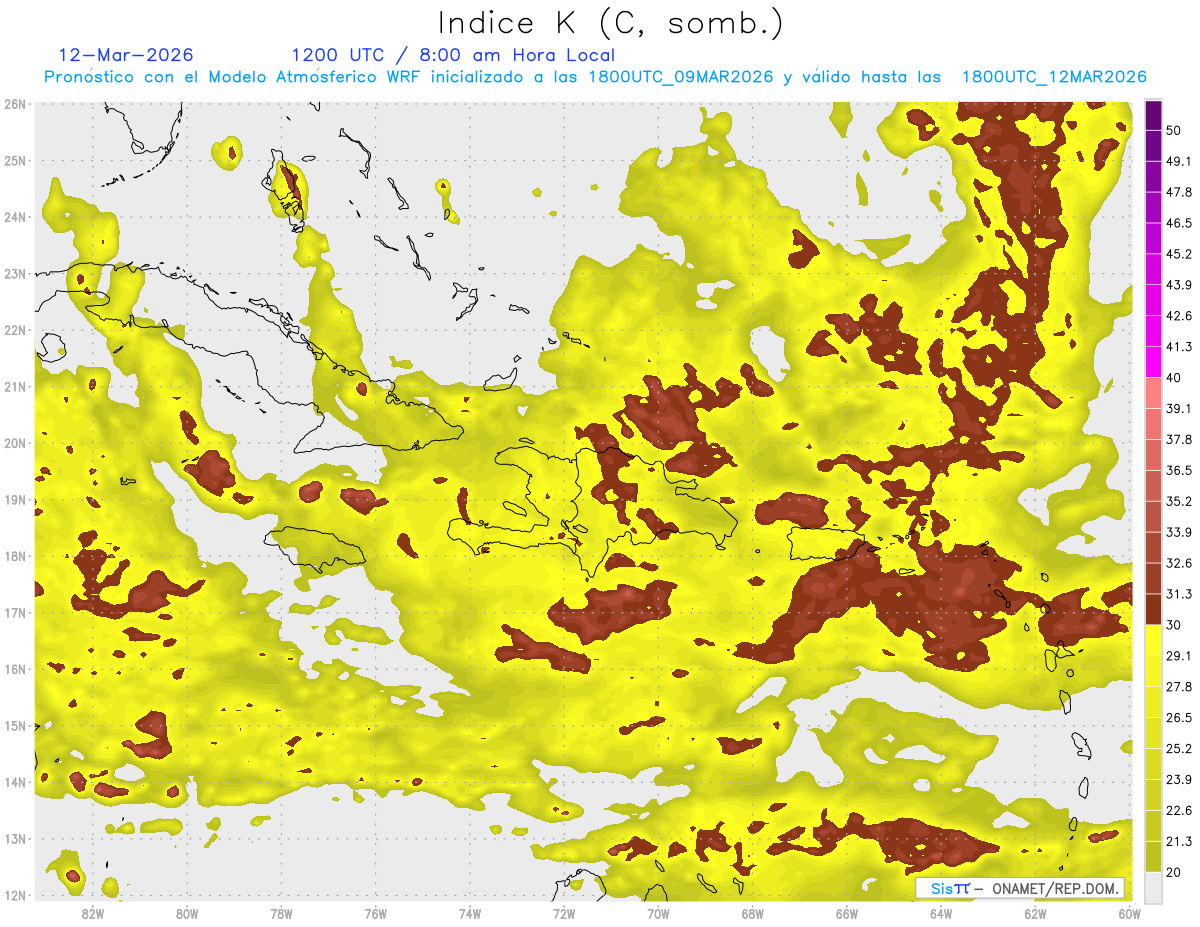
Task: Click the colorbar value "32.6"
Action: (1179, 563)
